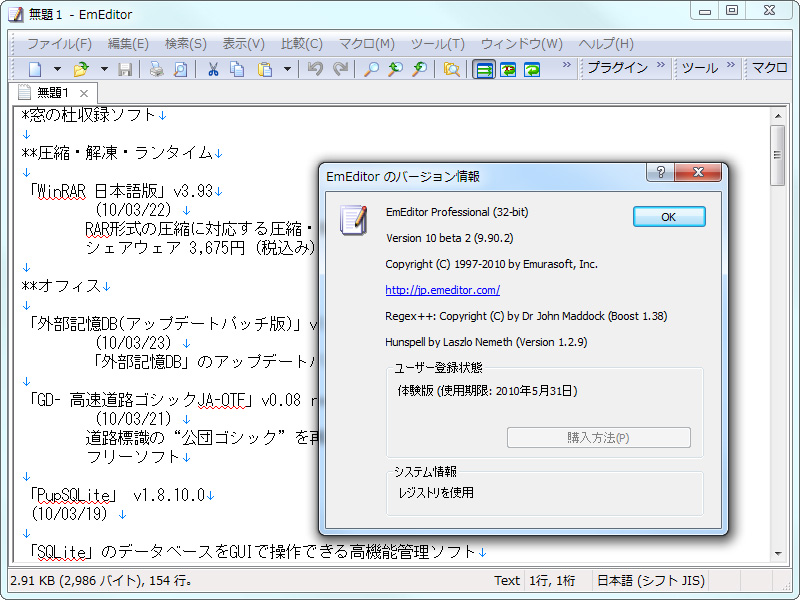Save the document with the Save icon

(126, 69)
